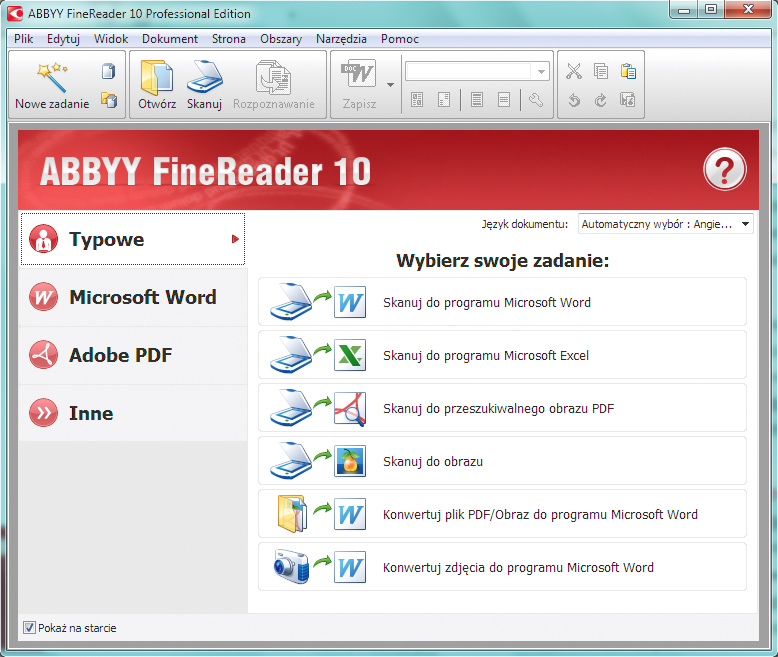
Task: Open the Zapisz button dropdown arrow
Action: coord(390,85)
